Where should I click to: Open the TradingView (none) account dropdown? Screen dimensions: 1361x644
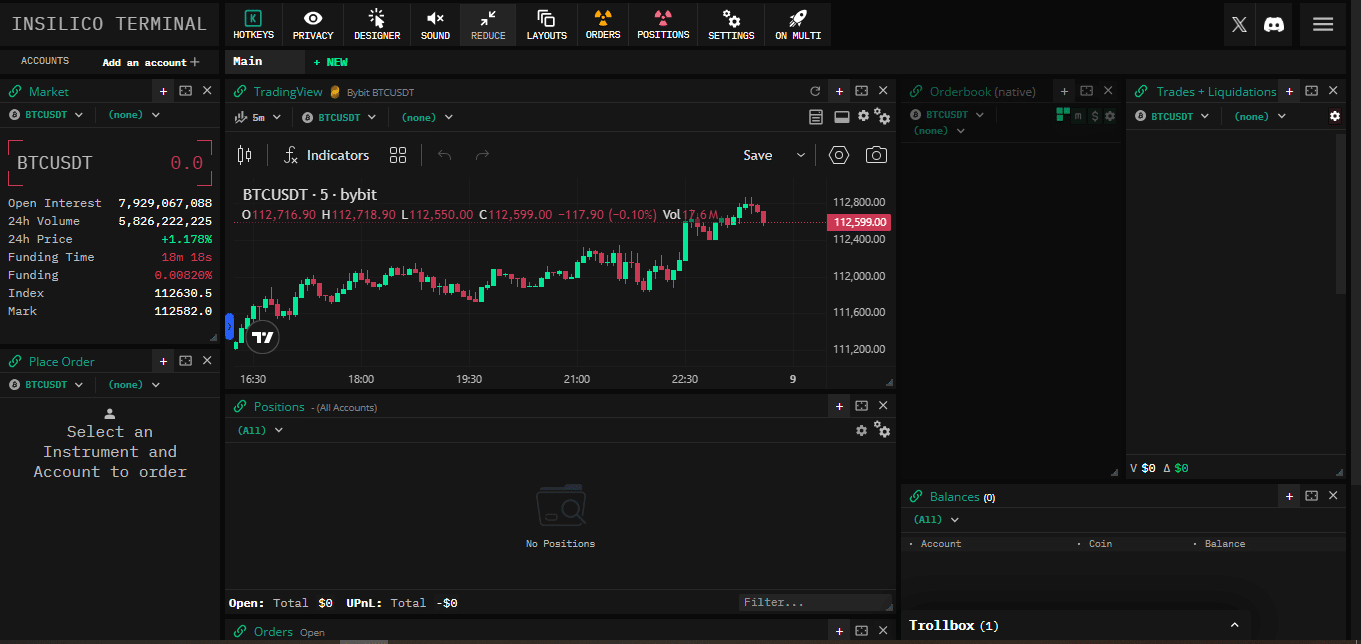click(427, 117)
